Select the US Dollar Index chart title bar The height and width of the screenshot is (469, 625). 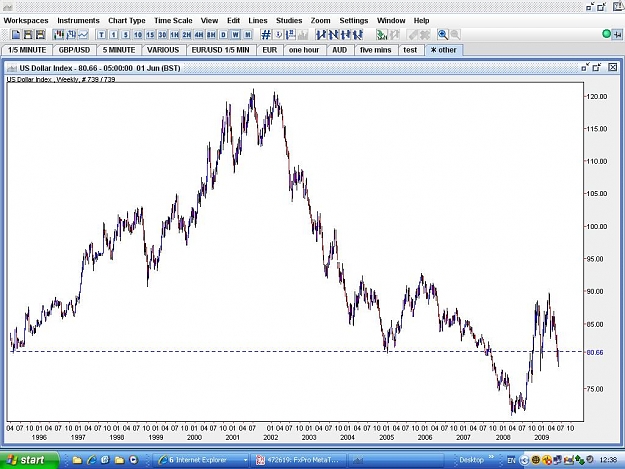312,68
